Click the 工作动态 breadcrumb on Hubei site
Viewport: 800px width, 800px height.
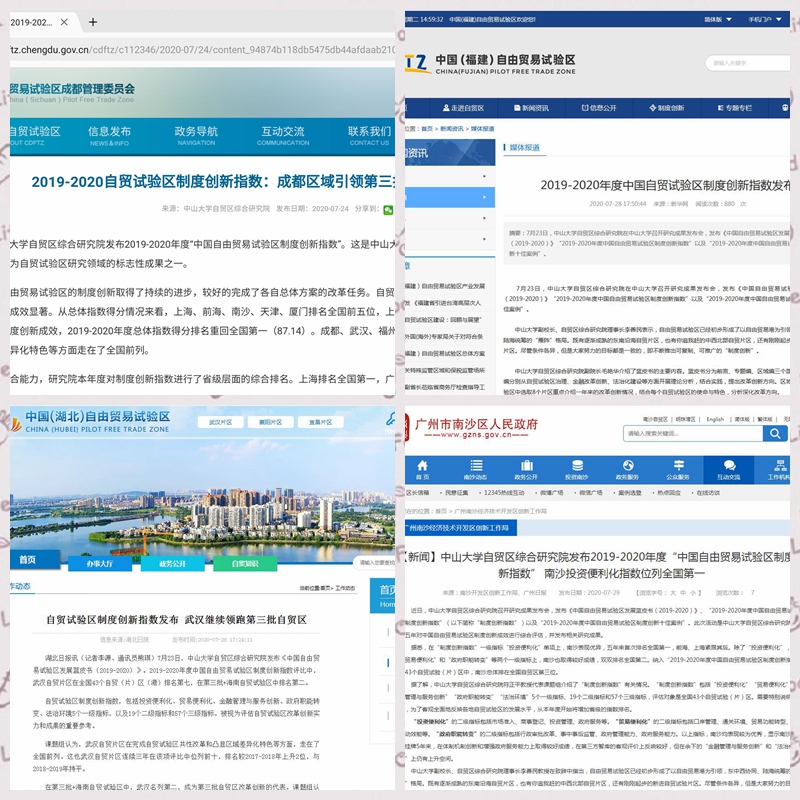345,588
